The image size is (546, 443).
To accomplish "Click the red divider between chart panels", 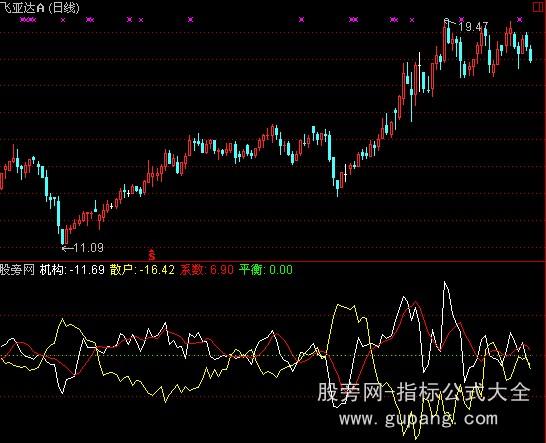I will (273, 261).
